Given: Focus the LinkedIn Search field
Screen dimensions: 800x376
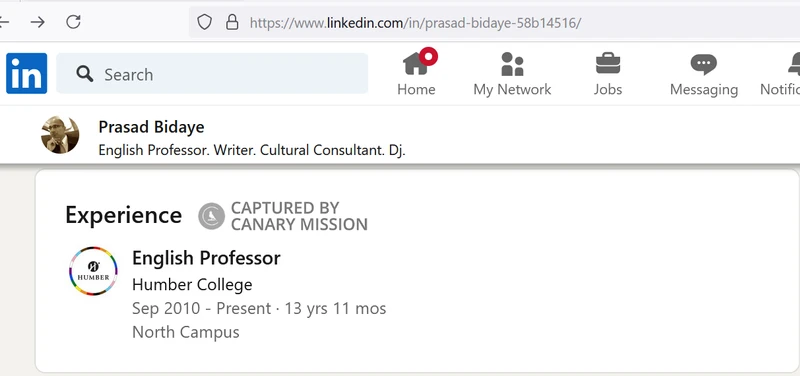Looking at the screenshot, I should pyautogui.click(x=212, y=73).
